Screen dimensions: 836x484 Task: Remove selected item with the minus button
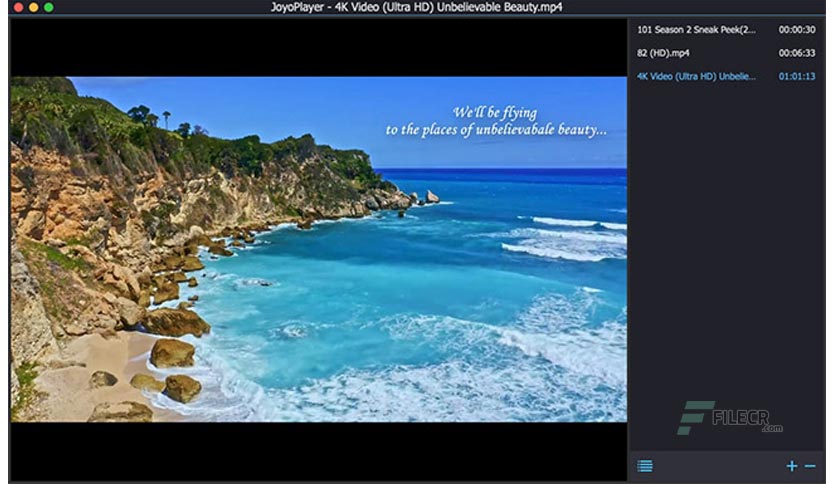click(810, 466)
